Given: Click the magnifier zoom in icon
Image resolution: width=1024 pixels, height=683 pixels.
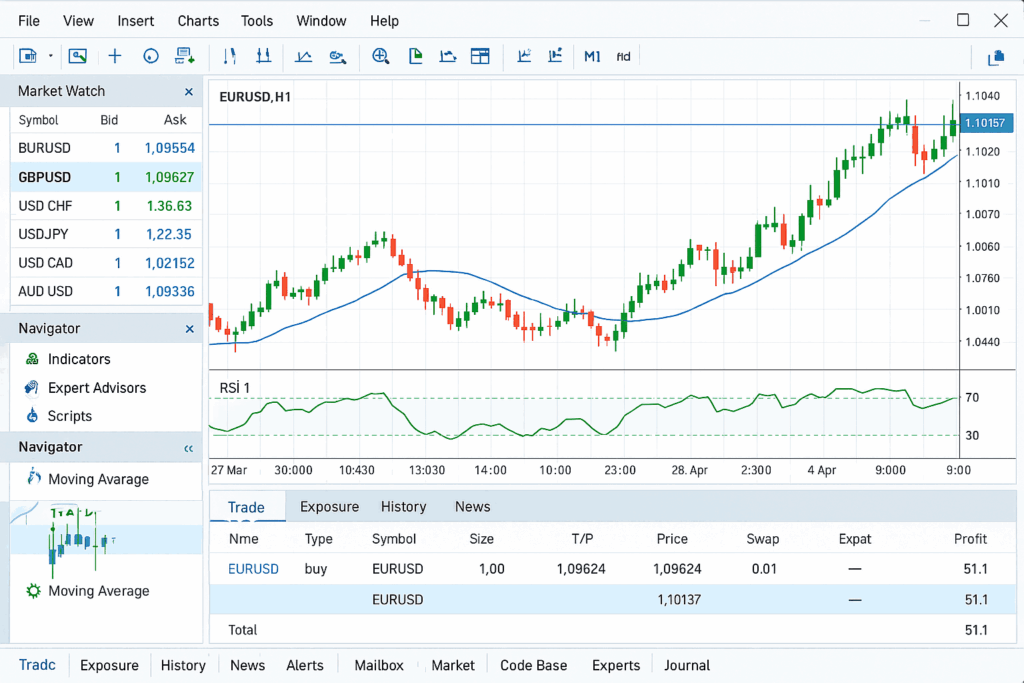Looking at the screenshot, I should pyautogui.click(x=380, y=56).
